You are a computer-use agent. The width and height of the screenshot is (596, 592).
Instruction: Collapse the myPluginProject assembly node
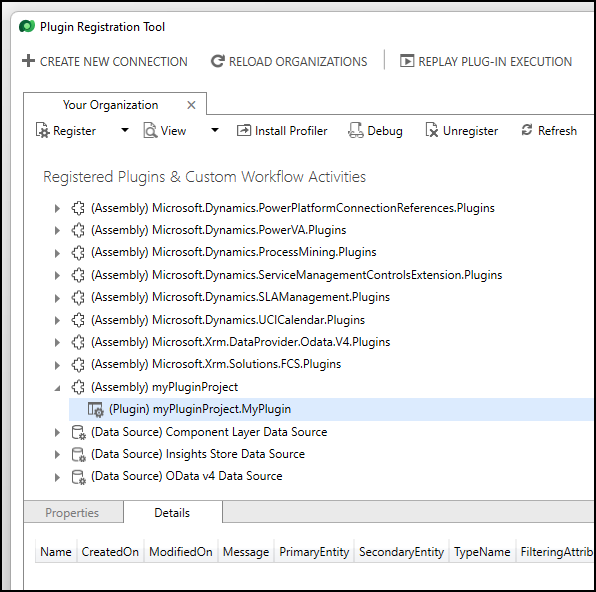[57, 388]
